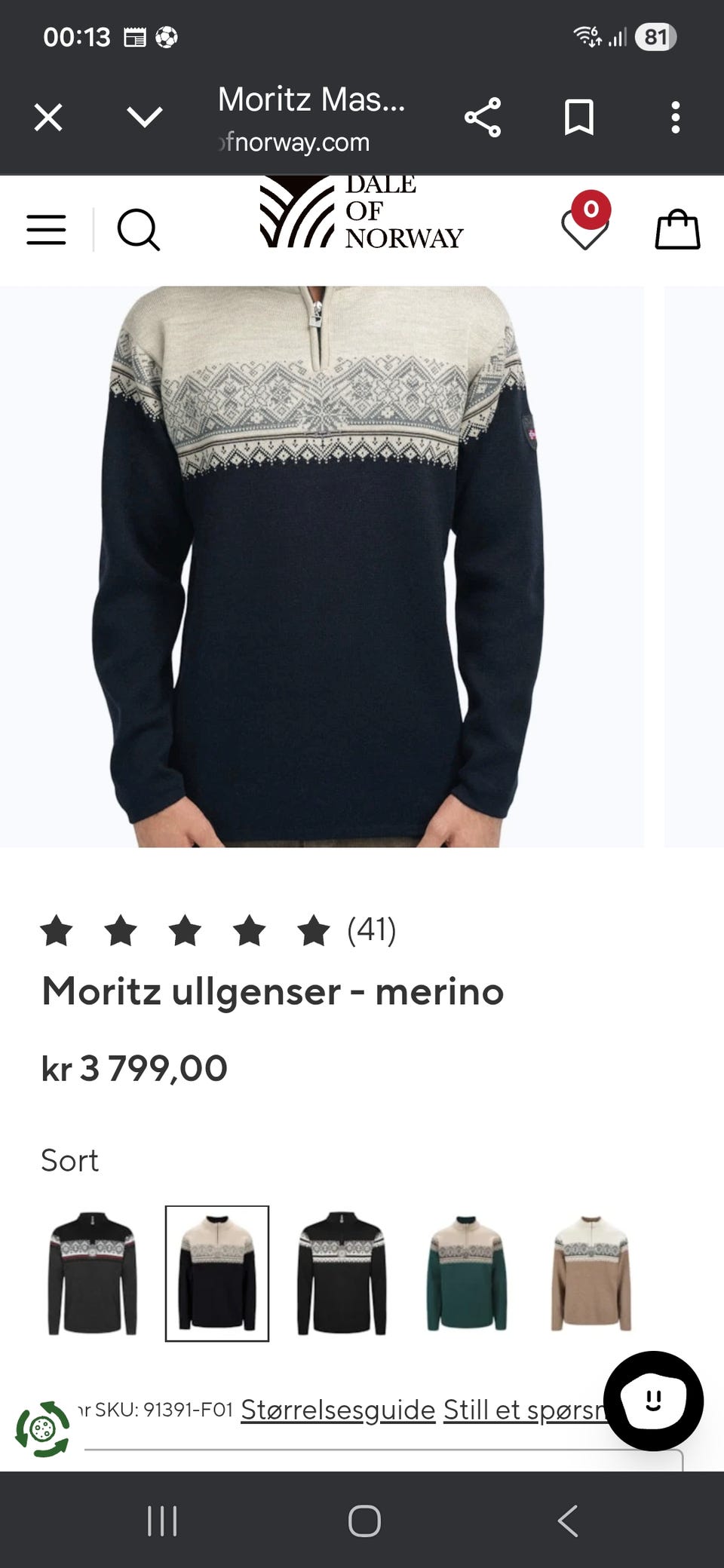Image resolution: width=724 pixels, height=1568 pixels.
Task: Open the hamburger navigation menu
Action: [x=46, y=229]
